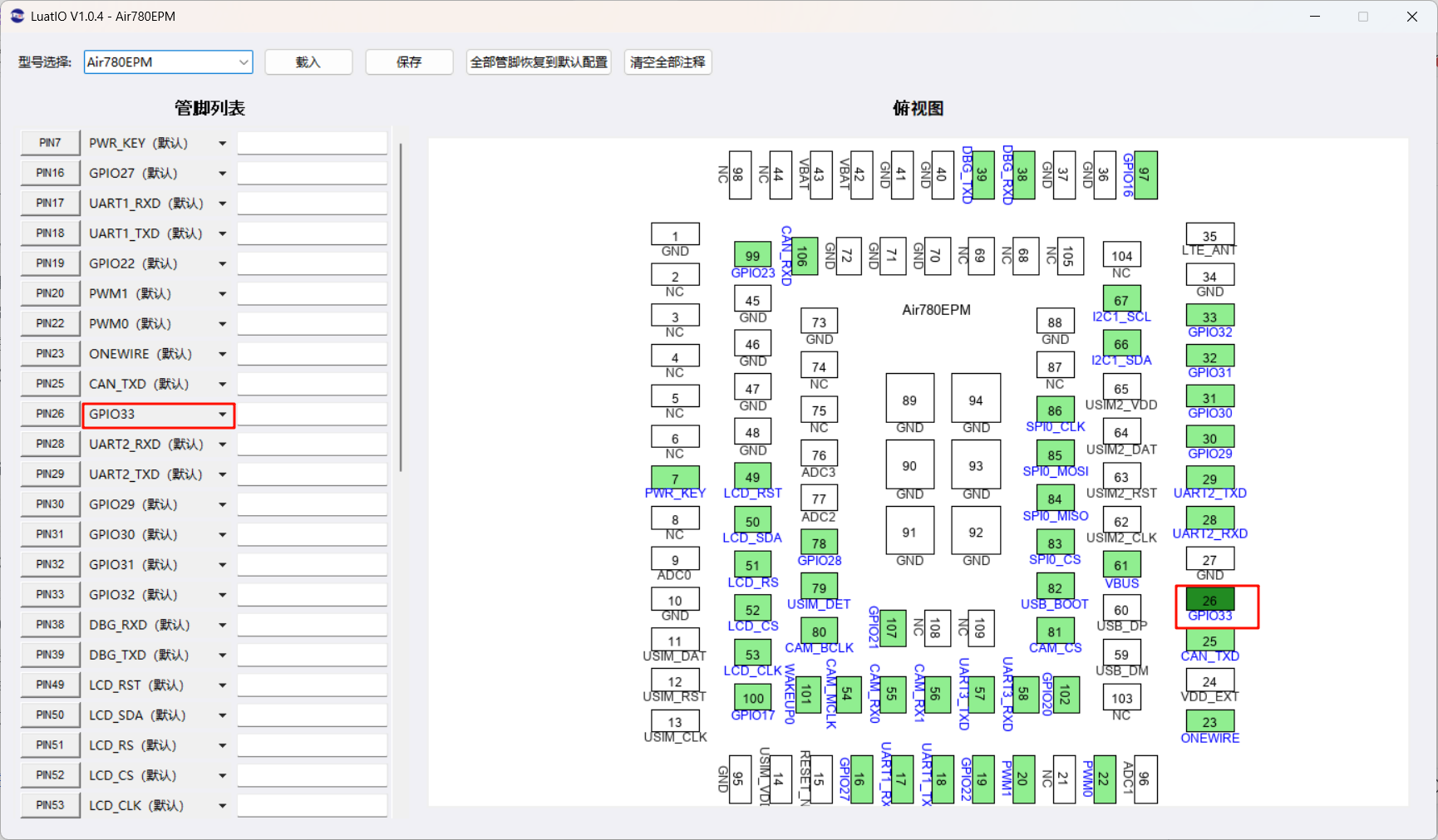This screenshot has height=840, width=1438.
Task: Click pin 78 GPIO28 pad
Action: pyautogui.click(x=819, y=543)
